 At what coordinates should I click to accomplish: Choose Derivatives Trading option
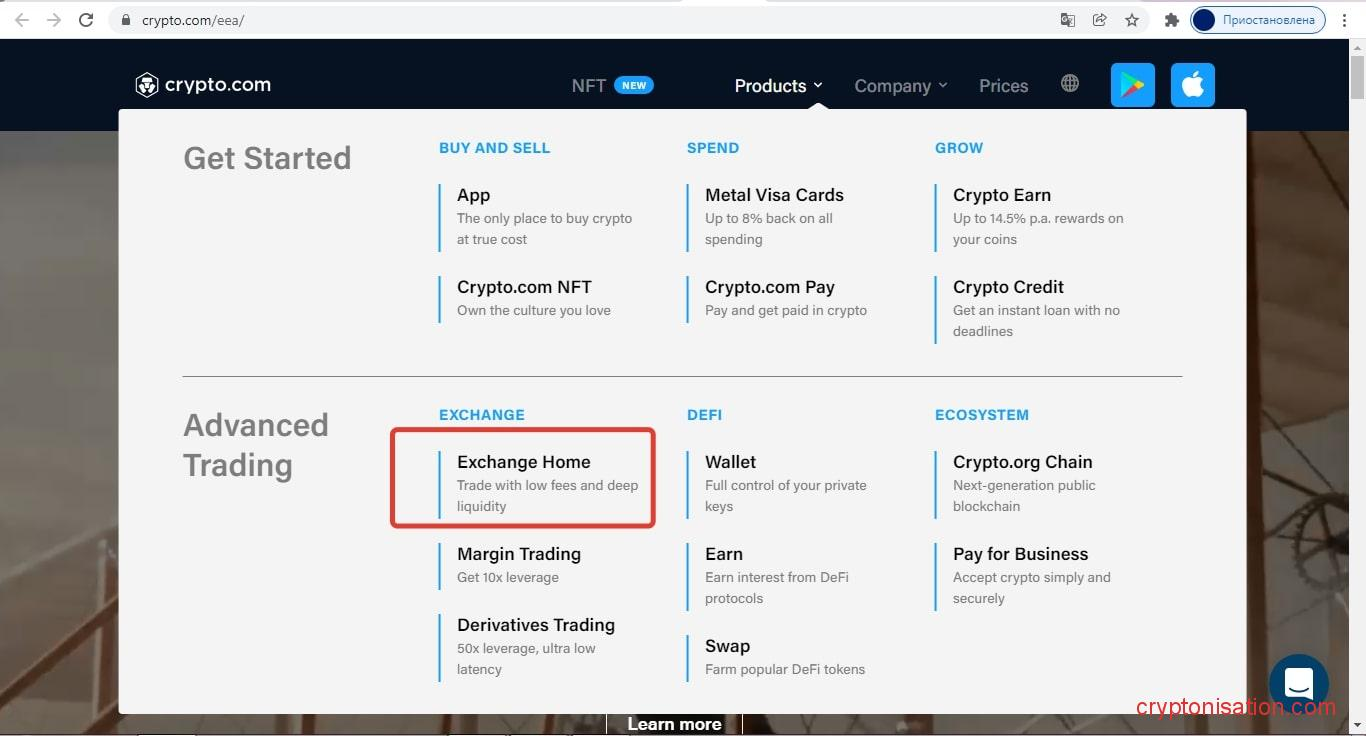(536, 625)
